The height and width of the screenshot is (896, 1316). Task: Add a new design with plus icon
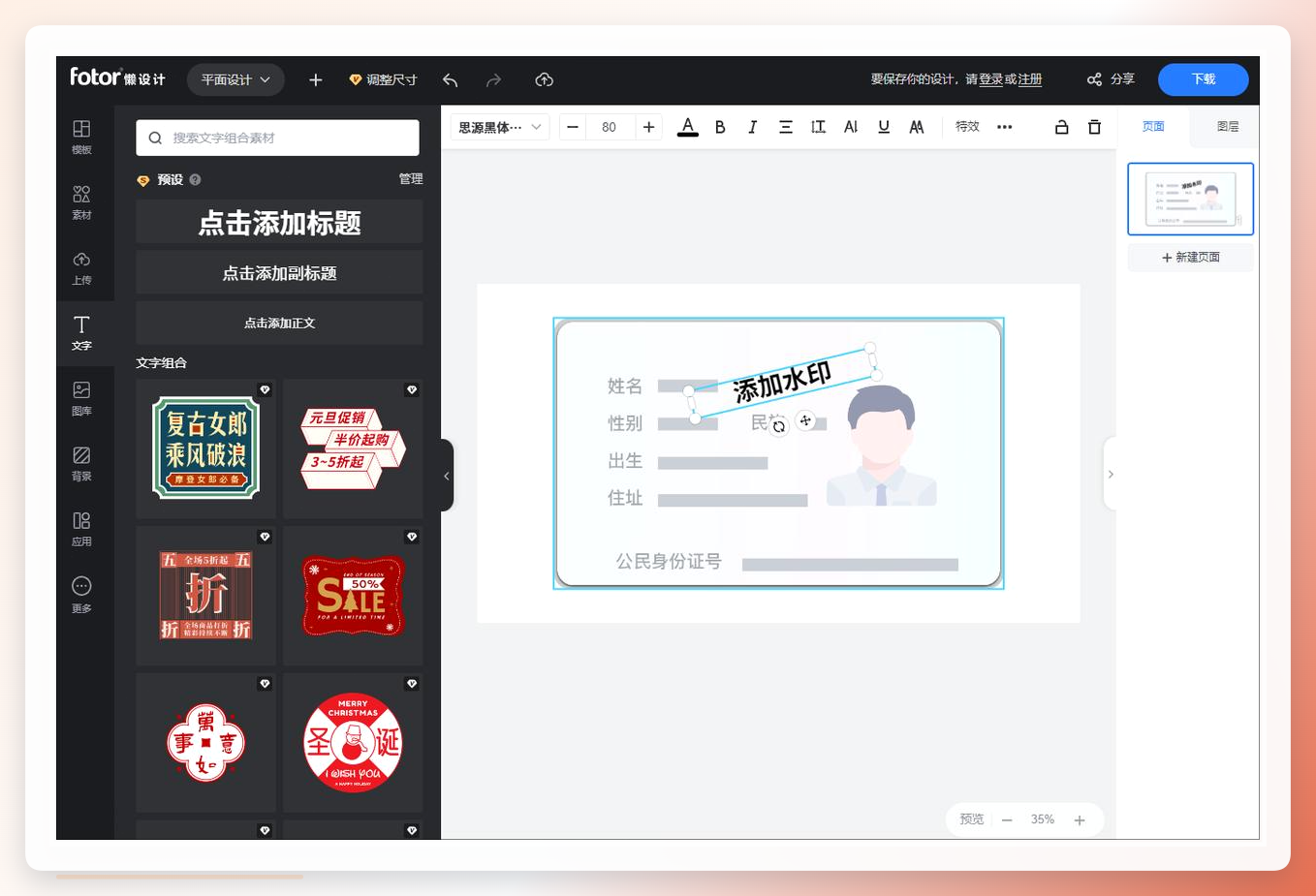(x=315, y=79)
